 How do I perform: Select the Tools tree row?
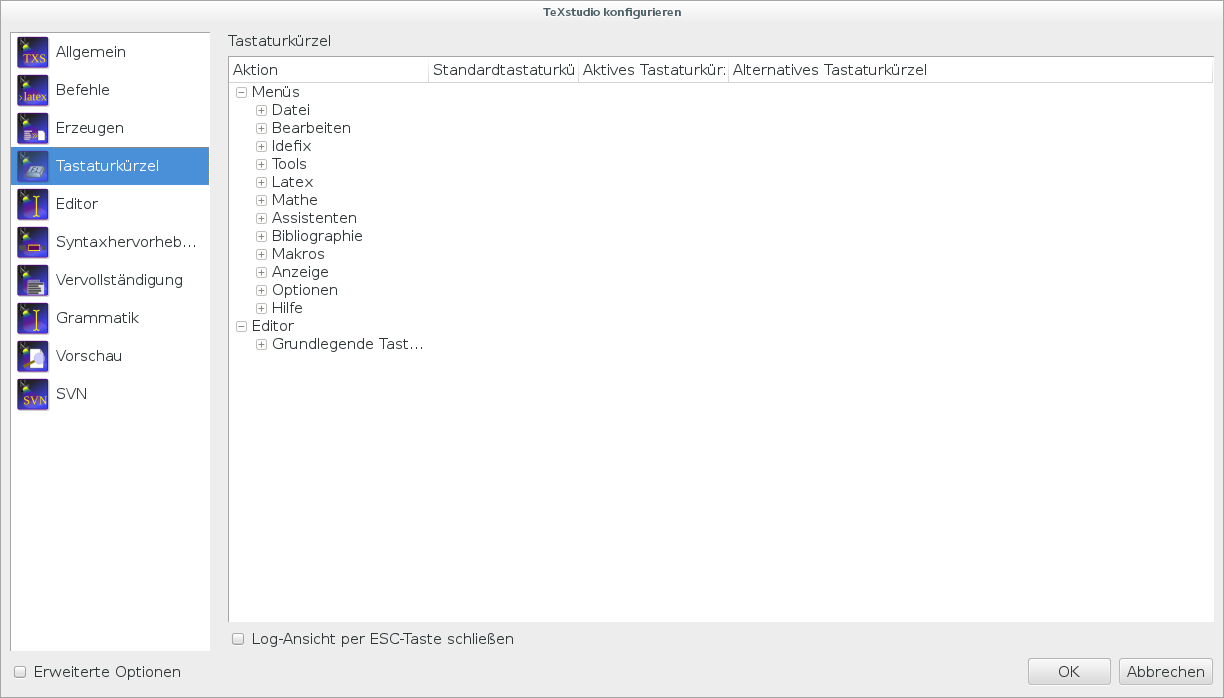289,164
